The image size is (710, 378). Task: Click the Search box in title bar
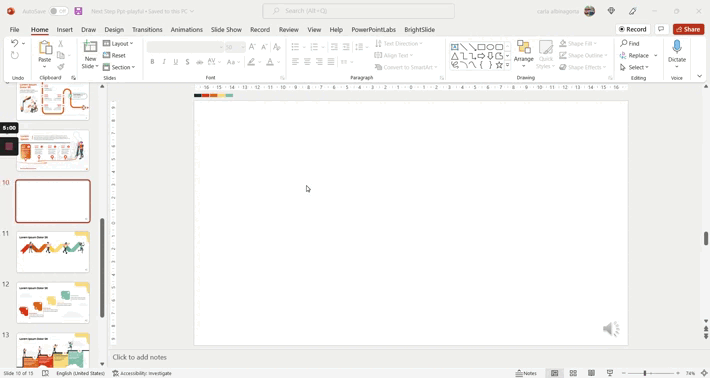[x=359, y=11]
